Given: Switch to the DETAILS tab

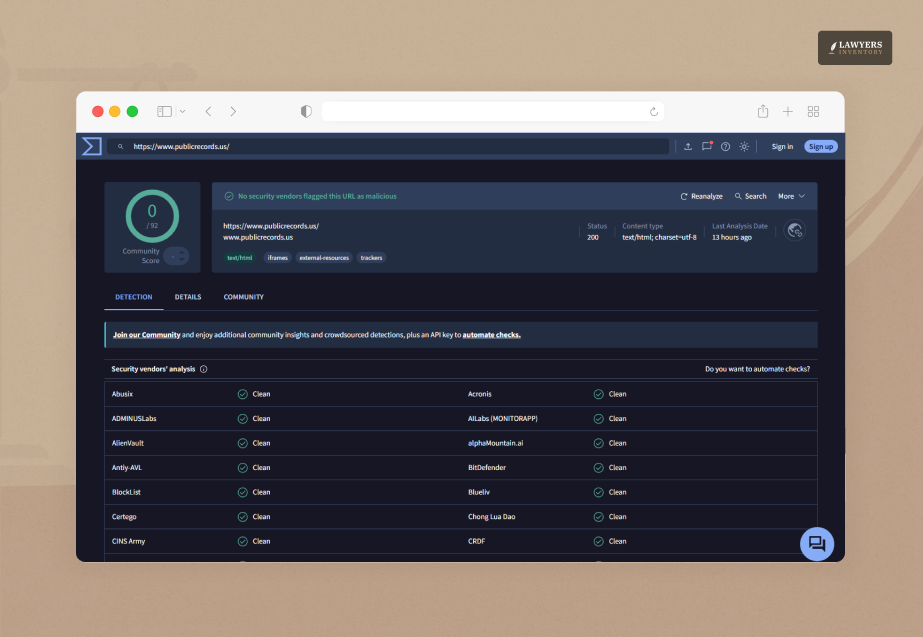Looking at the screenshot, I should tap(188, 297).
